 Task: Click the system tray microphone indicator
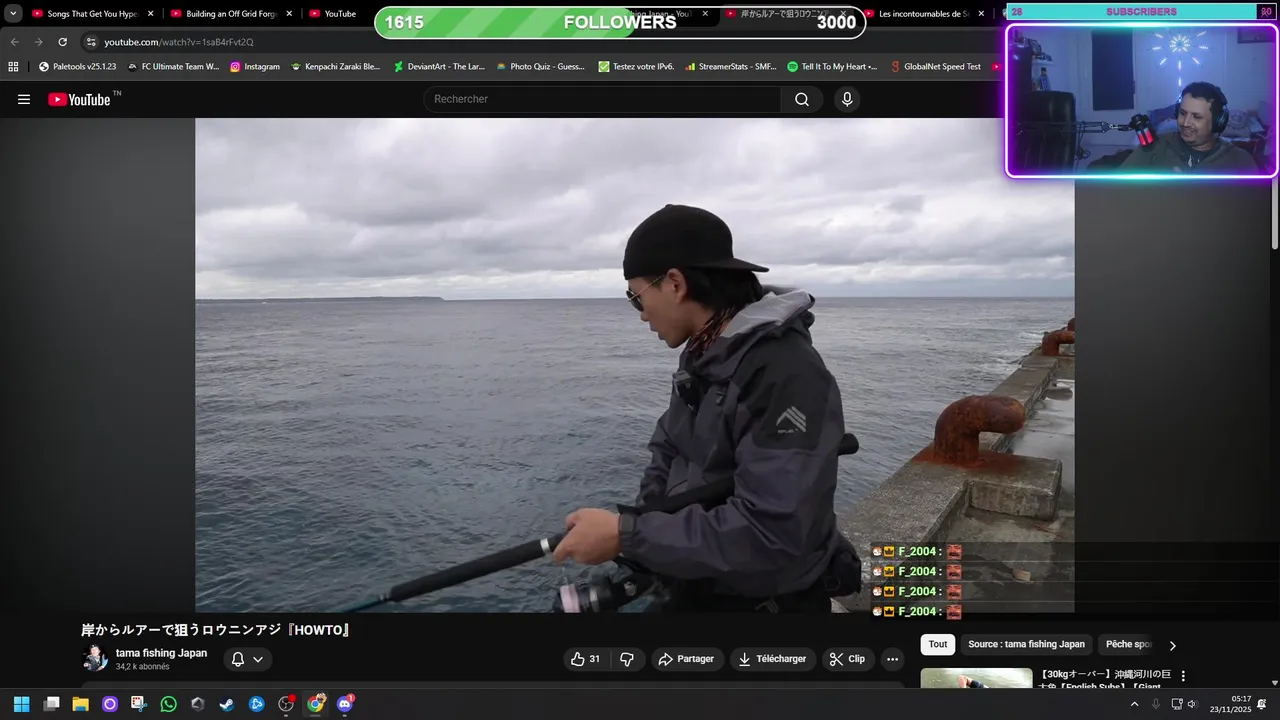(1156, 704)
